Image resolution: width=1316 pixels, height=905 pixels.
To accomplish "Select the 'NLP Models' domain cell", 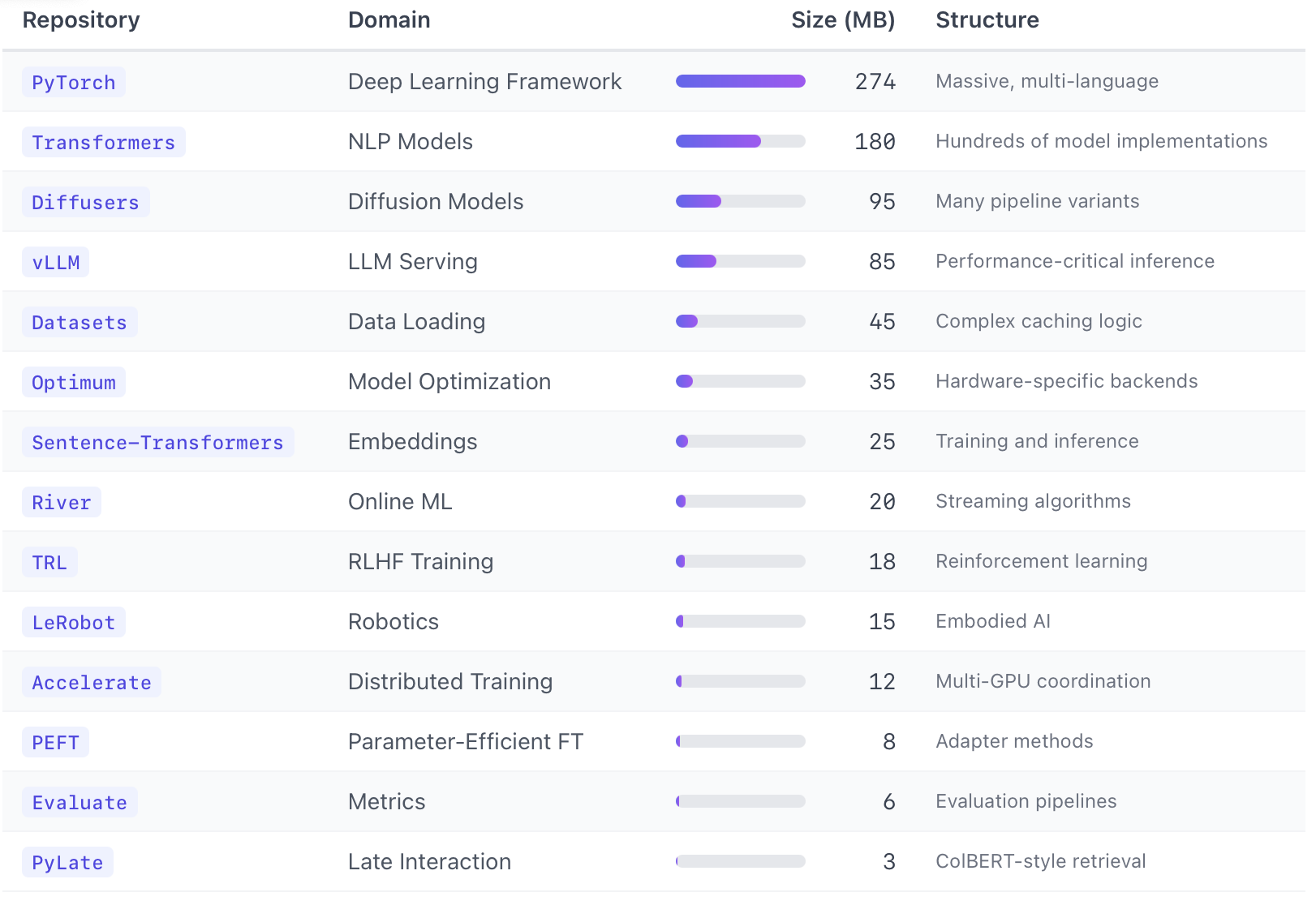I will [x=411, y=142].
